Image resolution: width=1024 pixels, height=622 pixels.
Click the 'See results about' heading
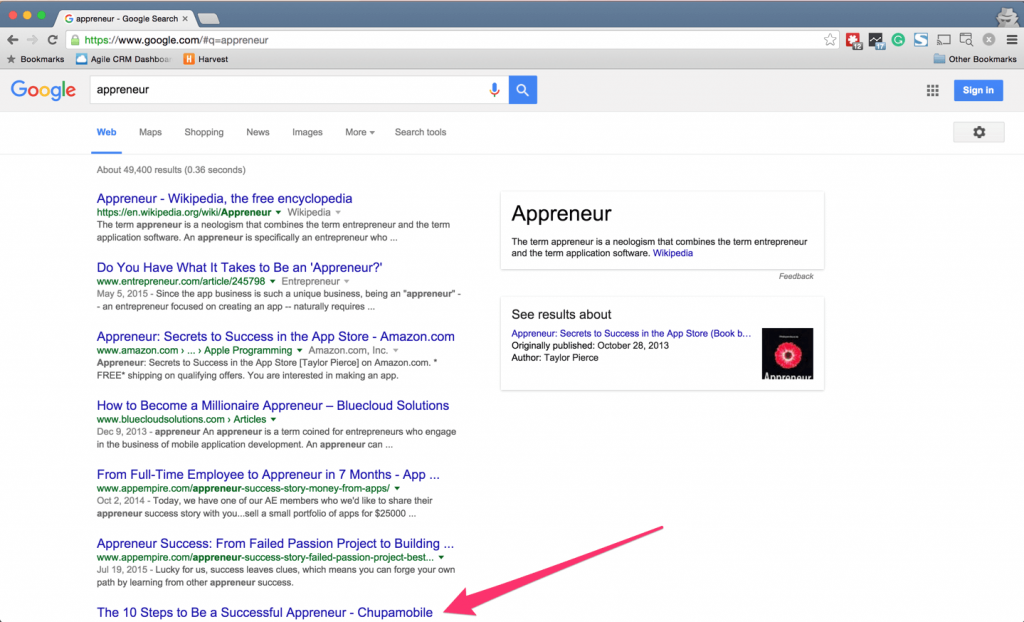[562, 314]
